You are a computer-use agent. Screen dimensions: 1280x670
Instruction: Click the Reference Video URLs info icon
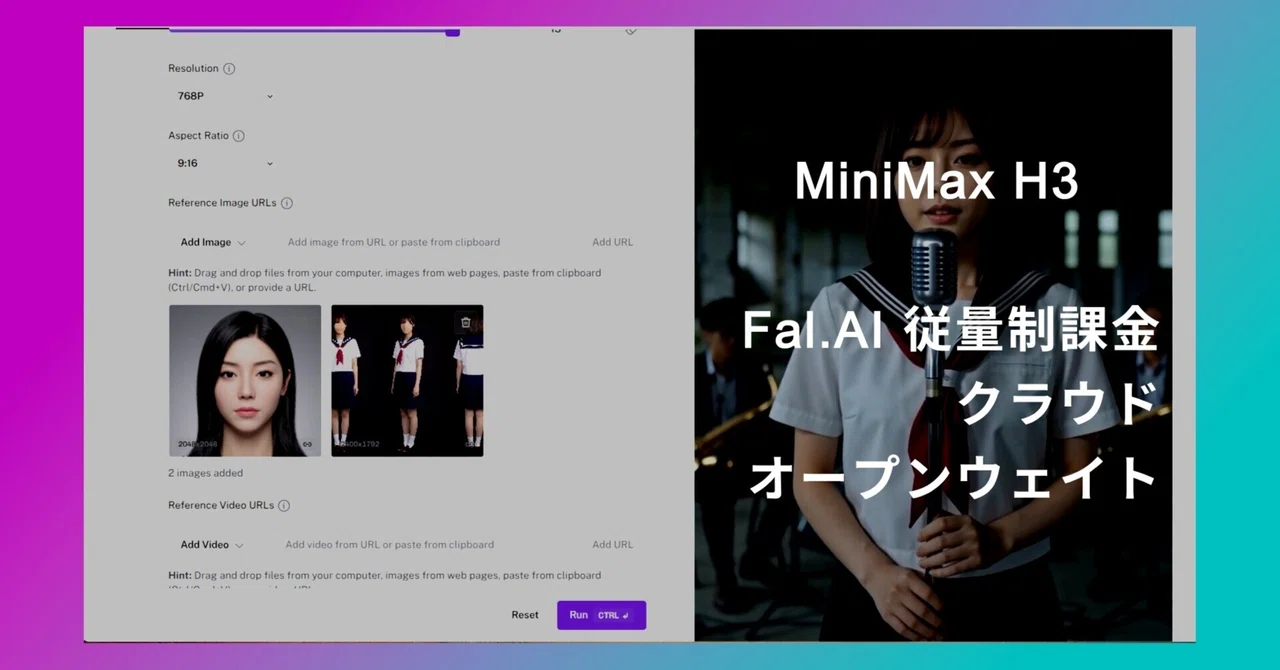284,506
